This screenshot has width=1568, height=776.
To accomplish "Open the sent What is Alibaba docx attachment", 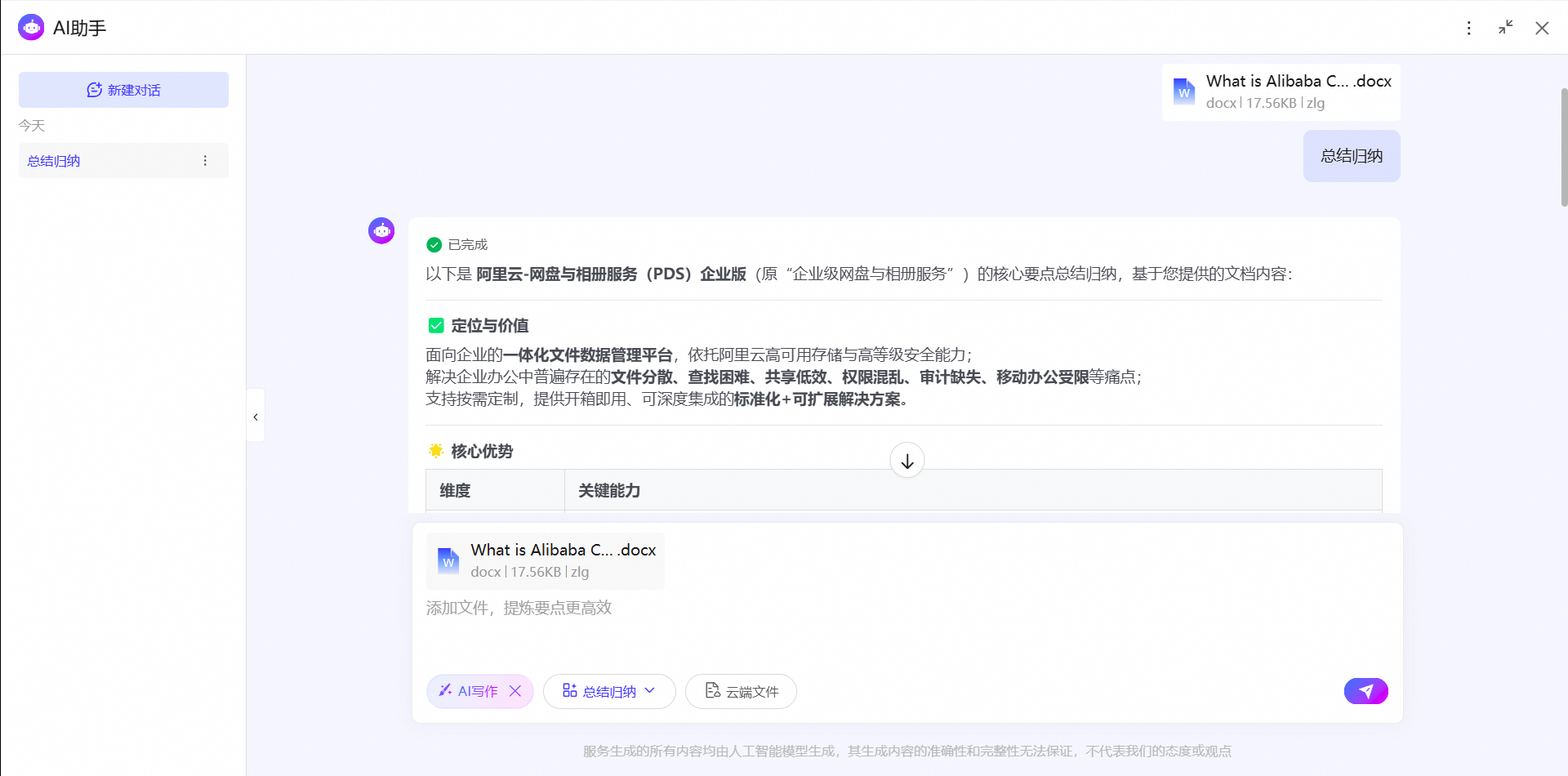I will click(1281, 92).
